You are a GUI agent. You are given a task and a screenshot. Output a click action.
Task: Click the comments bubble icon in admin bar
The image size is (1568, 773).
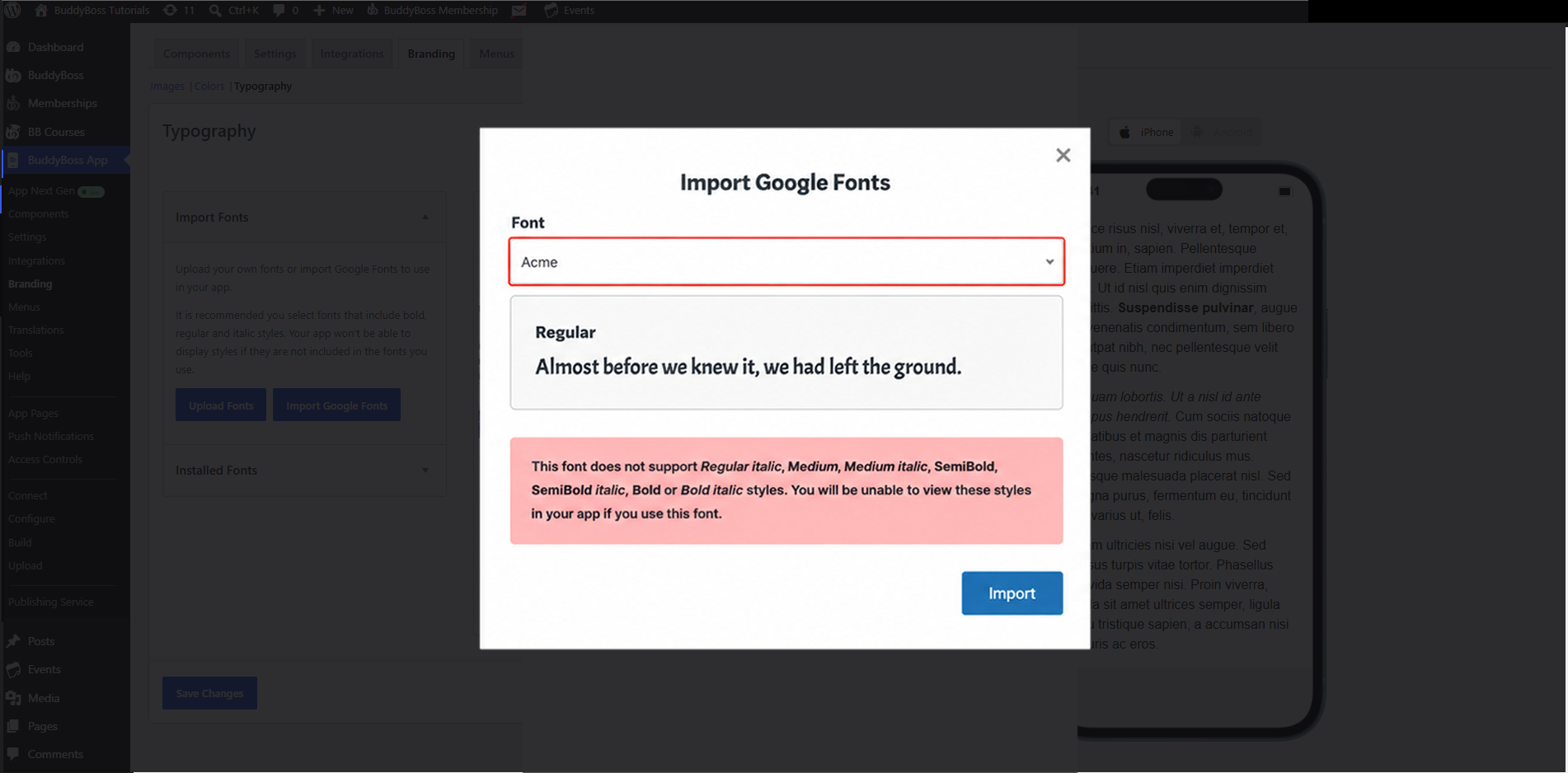point(279,10)
